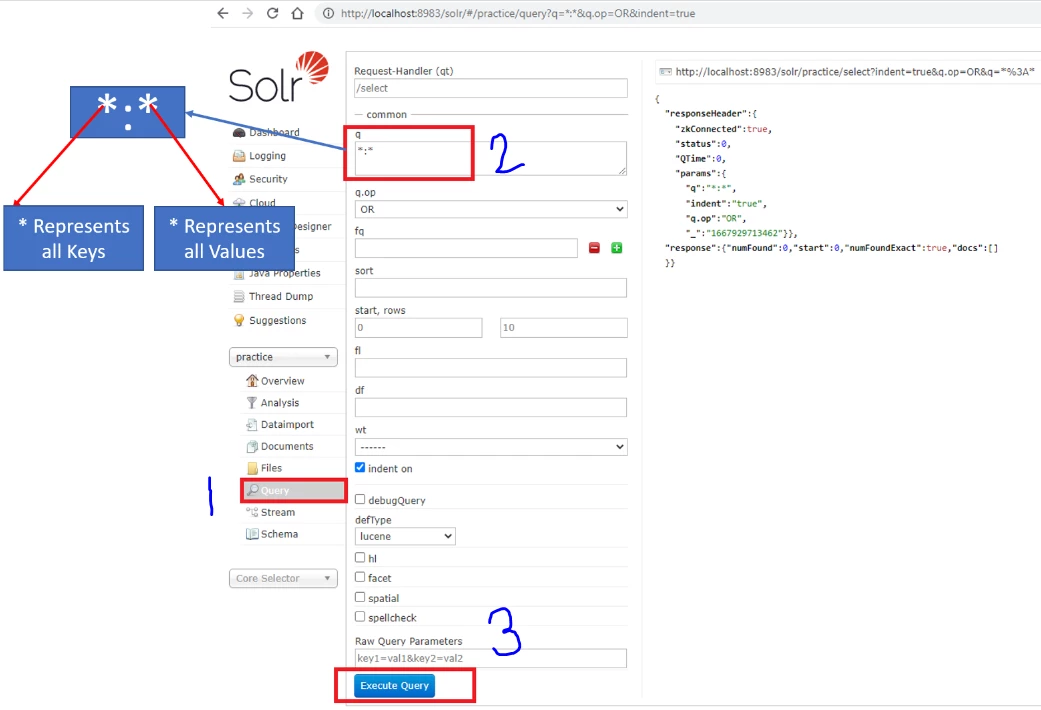Click the fq filter query field
The width and height of the screenshot is (1041, 710).
point(466,248)
